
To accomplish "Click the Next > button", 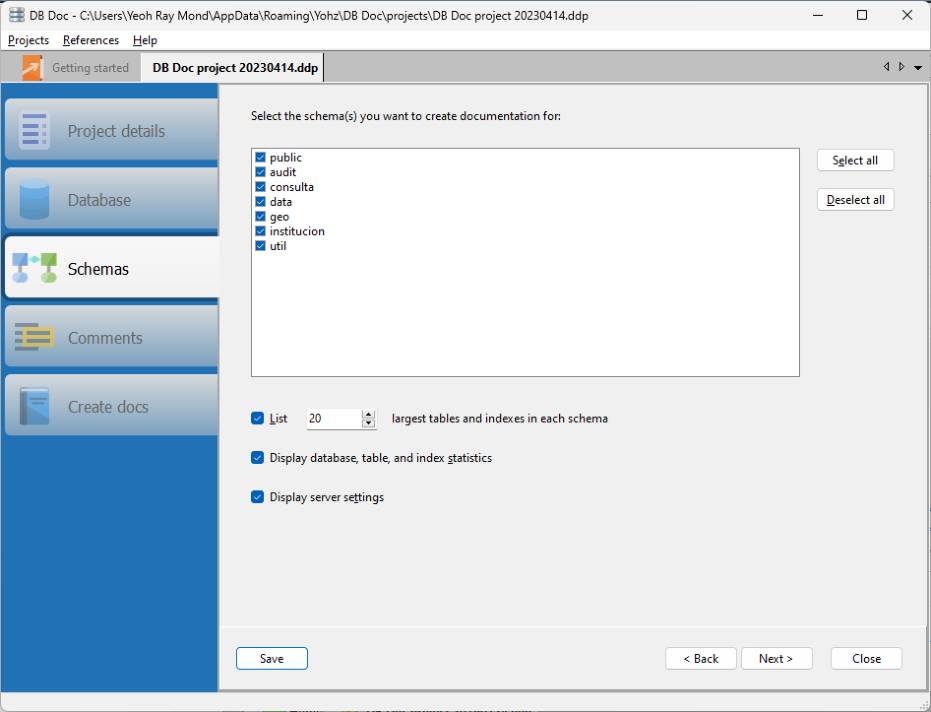I will point(775,658).
